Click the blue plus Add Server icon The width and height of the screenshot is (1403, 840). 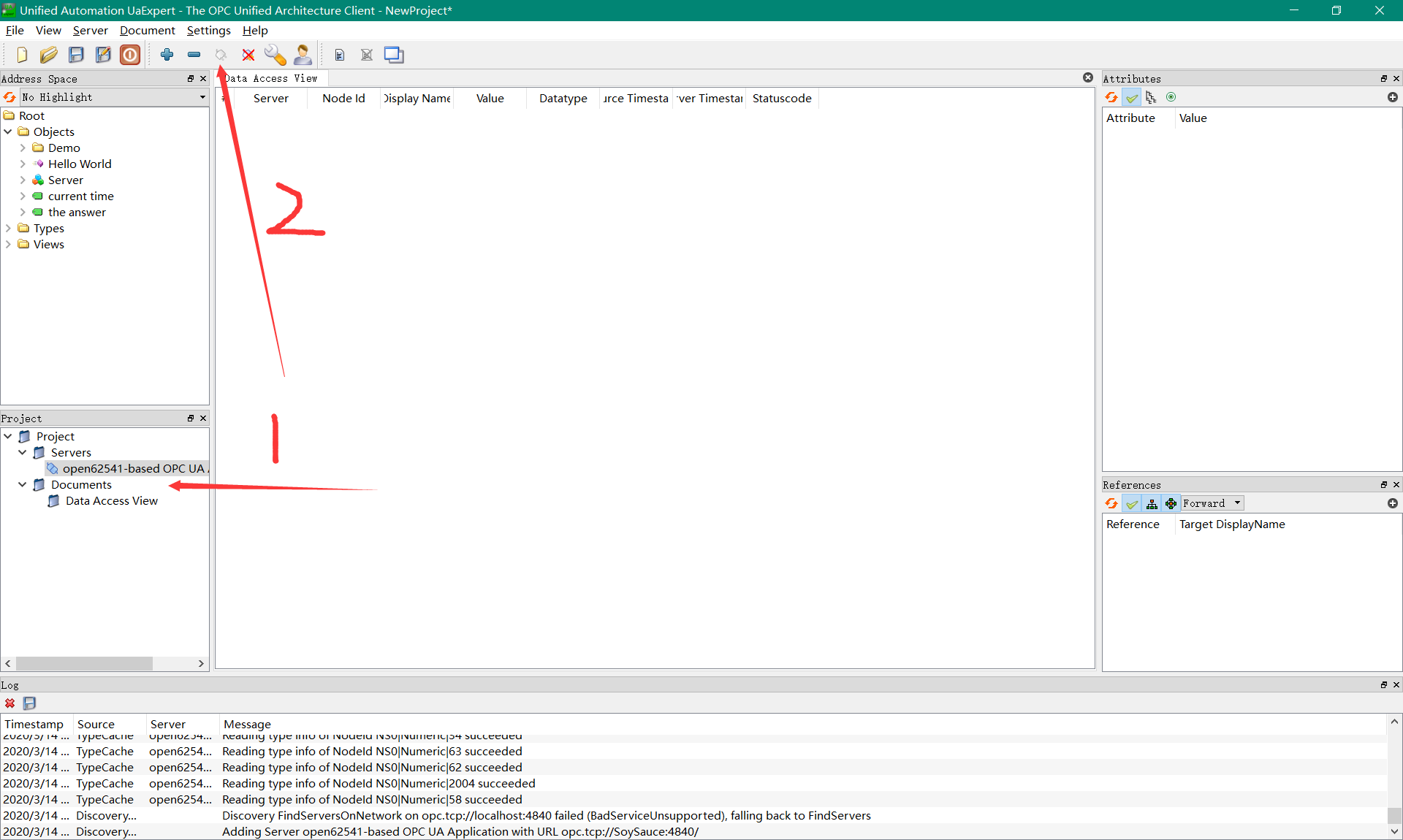(167, 55)
